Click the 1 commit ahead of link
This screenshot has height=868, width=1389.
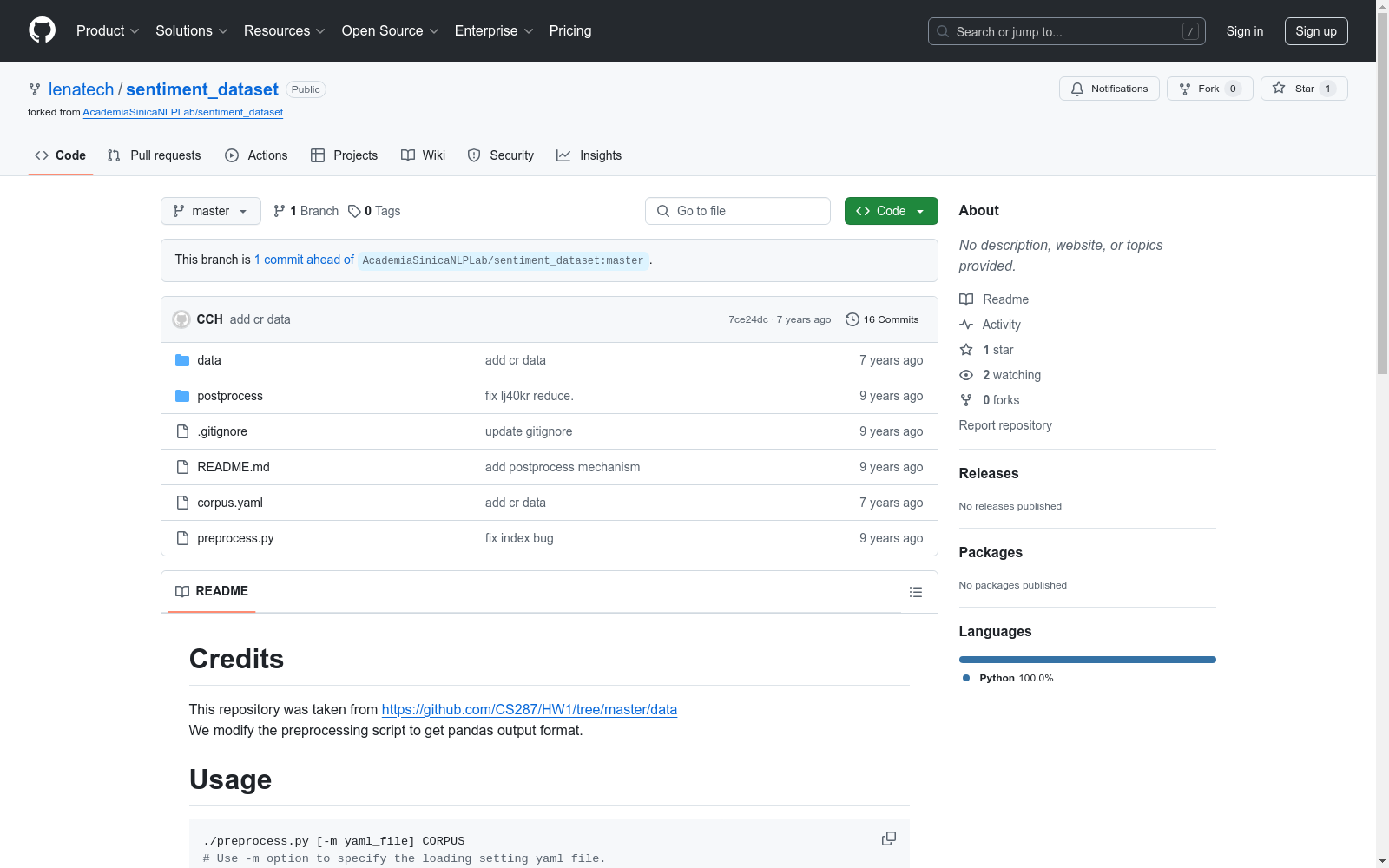coord(304,260)
